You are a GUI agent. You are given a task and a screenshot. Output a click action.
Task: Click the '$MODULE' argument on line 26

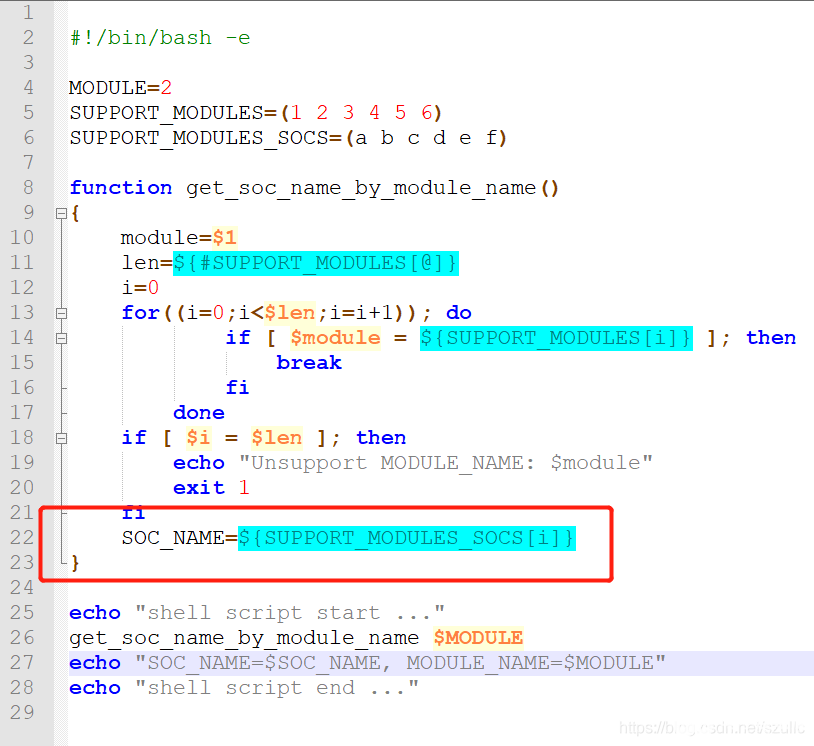[478, 638]
